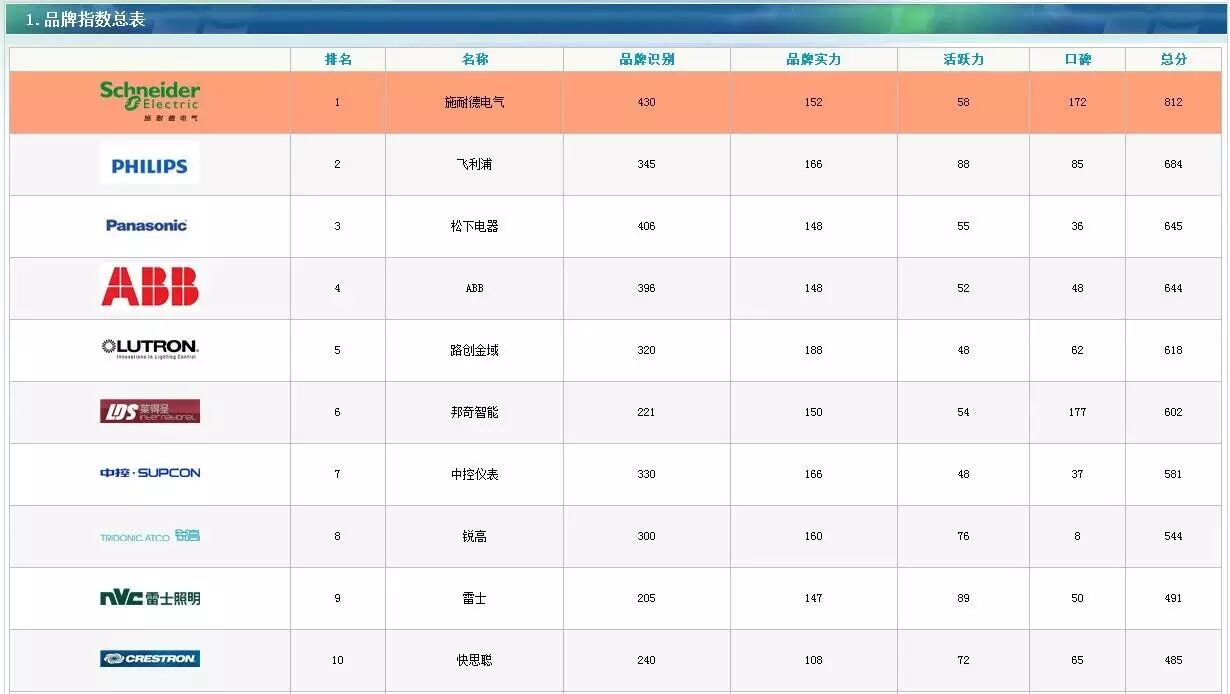Click the 中控·SUPCON logo
Viewport: 1230px width, 694px height.
(148, 474)
